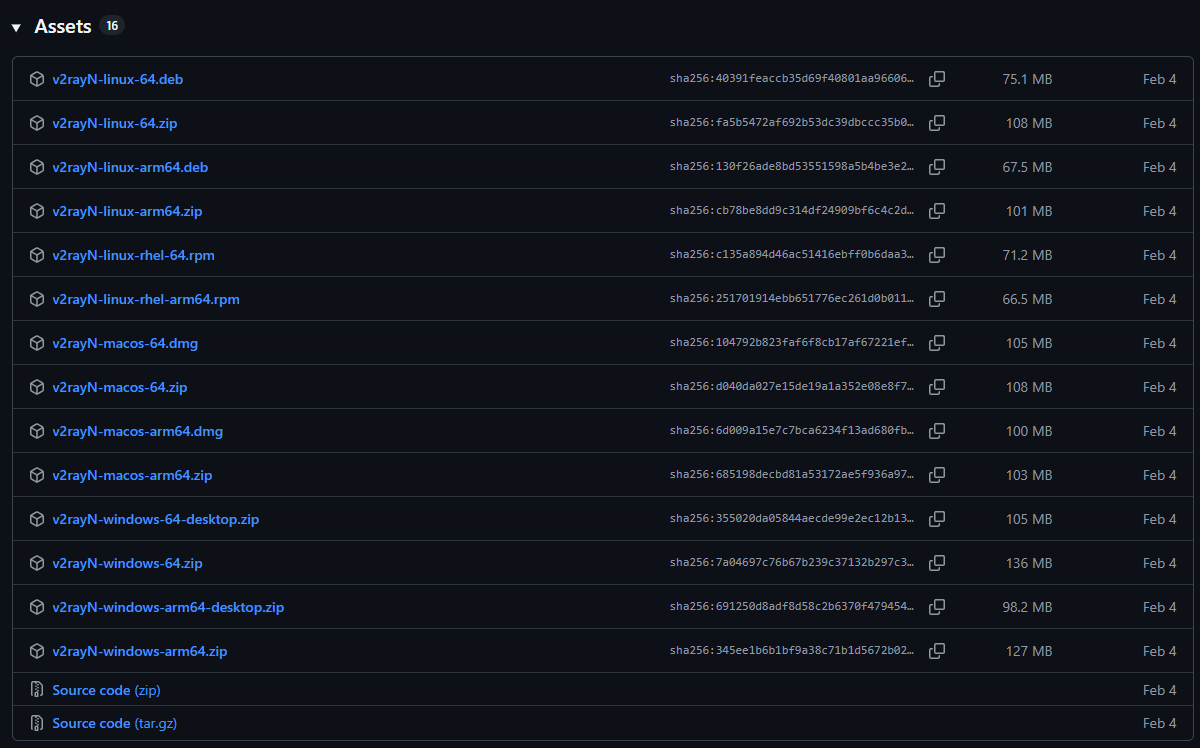Click the 75.1 MB size value
The width and height of the screenshot is (1200, 748).
click(1027, 79)
